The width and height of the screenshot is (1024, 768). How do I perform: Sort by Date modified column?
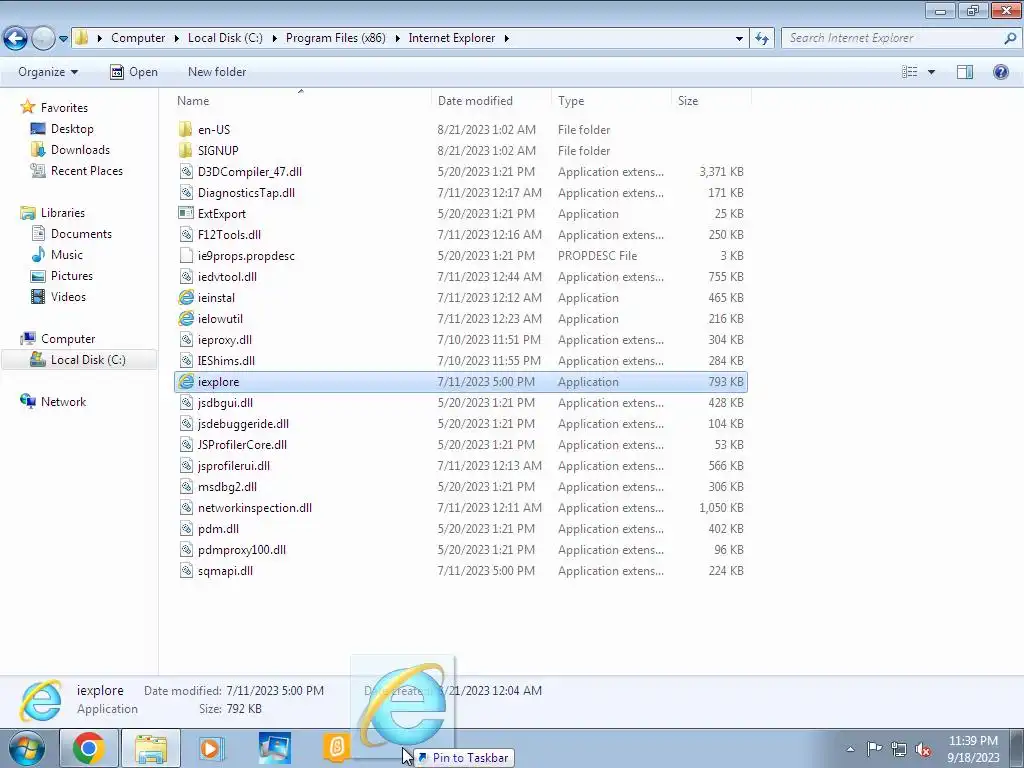[x=475, y=101]
